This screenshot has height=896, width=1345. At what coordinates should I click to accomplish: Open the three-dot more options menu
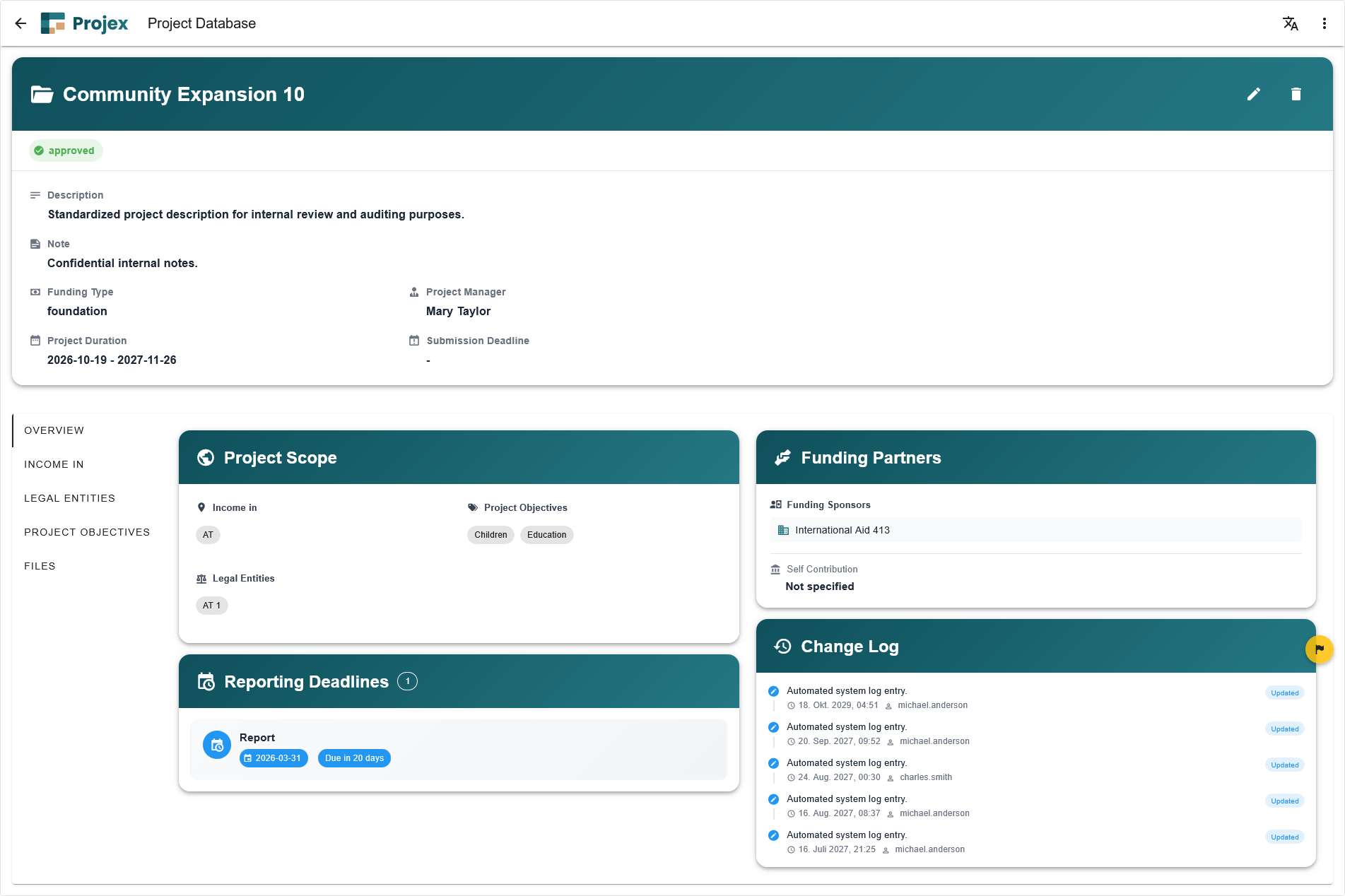(1324, 23)
